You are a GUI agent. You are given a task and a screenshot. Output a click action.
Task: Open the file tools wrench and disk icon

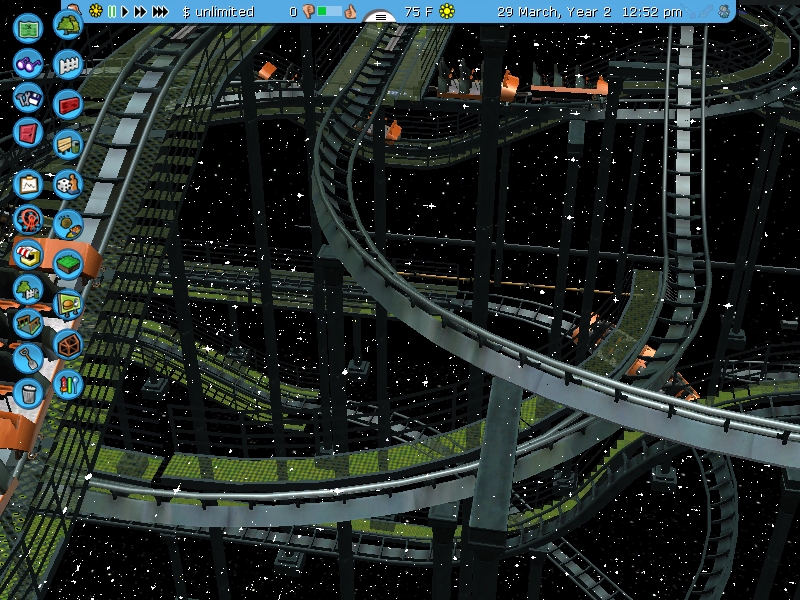pos(28,98)
